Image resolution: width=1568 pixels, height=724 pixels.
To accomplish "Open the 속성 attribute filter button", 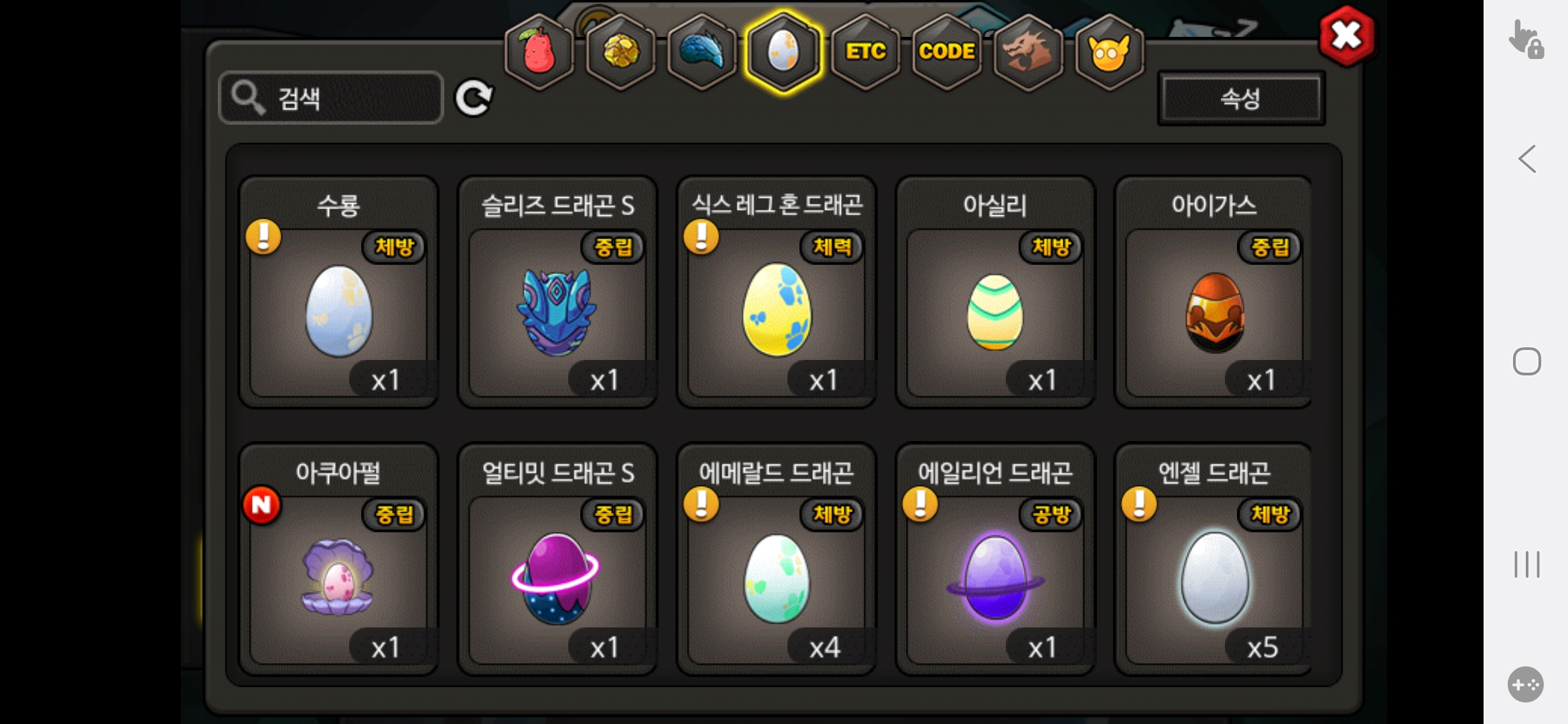I will (x=1241, y=99).
